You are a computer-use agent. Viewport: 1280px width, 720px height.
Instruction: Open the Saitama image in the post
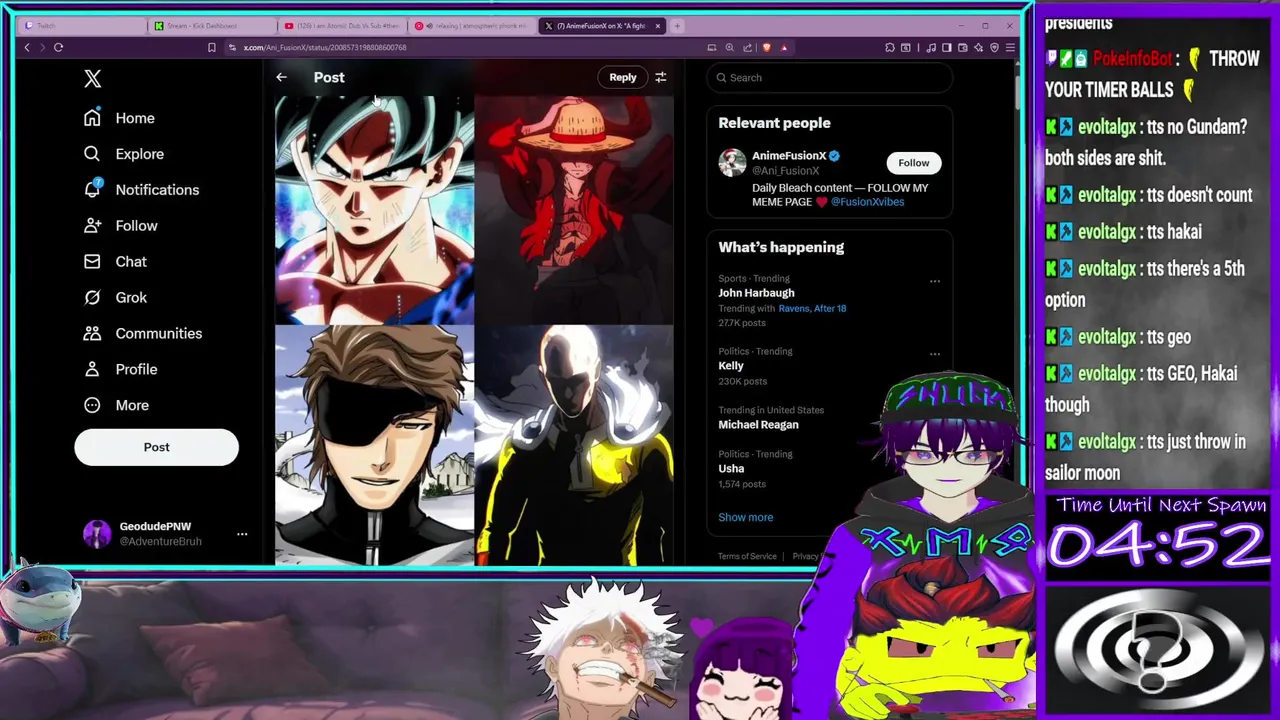pyautogui.click(x=574, y=446)
